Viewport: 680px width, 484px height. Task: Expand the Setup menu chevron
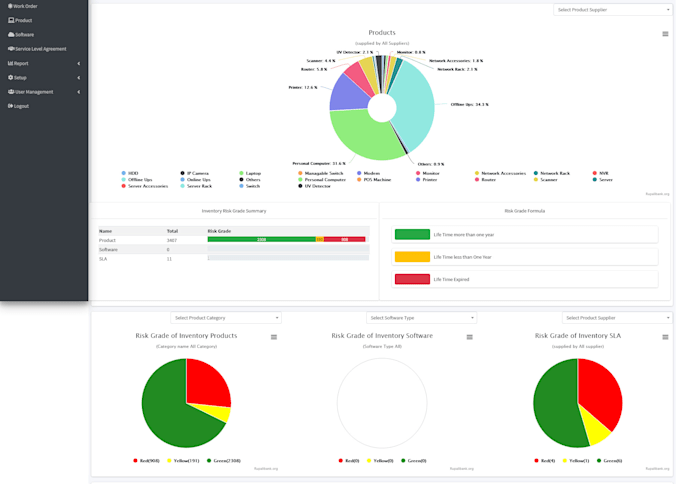click(x=78, y=78)
